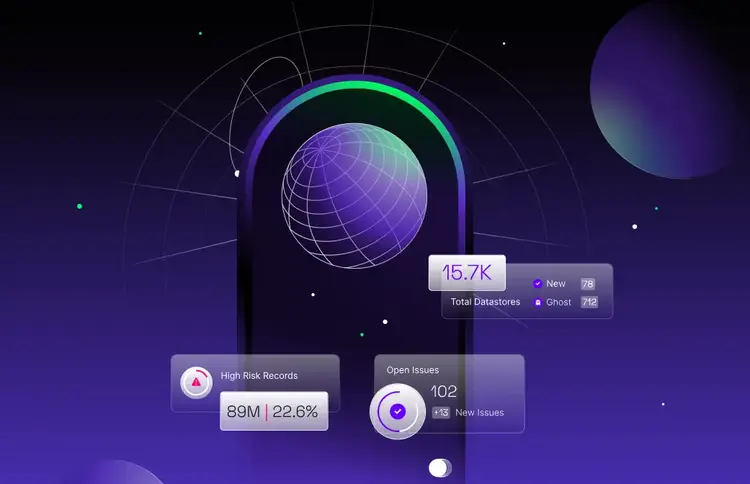This screenshot has width=750, height=484.
Task: Click the 102 open issues number
Action: [x=444, y=392]
